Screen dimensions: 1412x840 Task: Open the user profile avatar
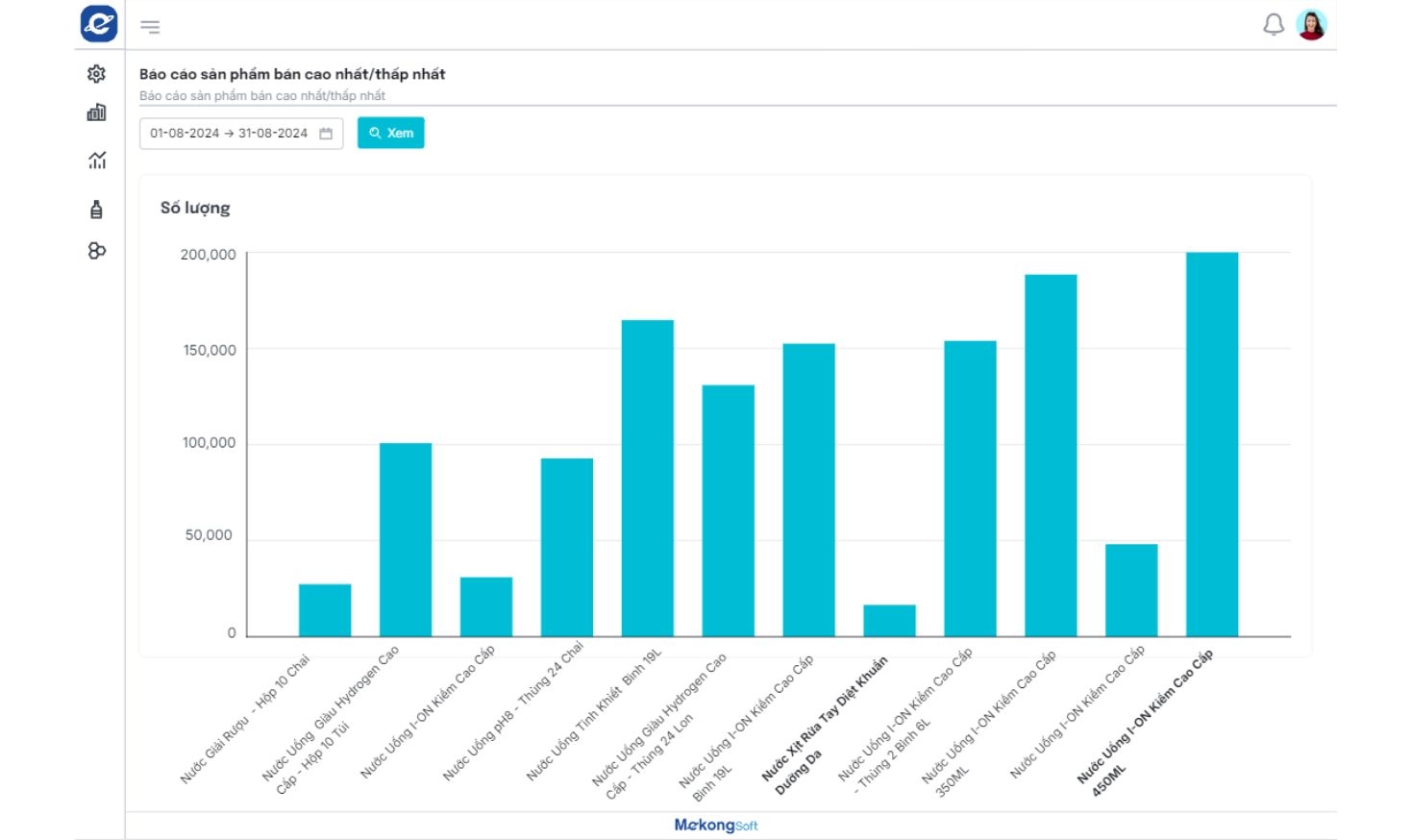point(1311,25)
